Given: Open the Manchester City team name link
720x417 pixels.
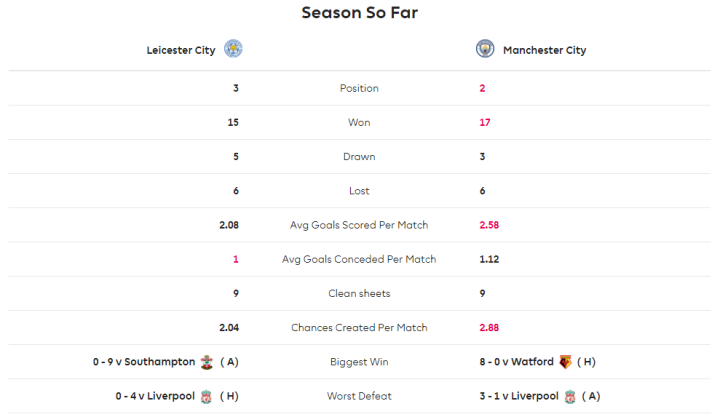Looking at the screenshot, I should pyautogui.click(x=544, y=50).
